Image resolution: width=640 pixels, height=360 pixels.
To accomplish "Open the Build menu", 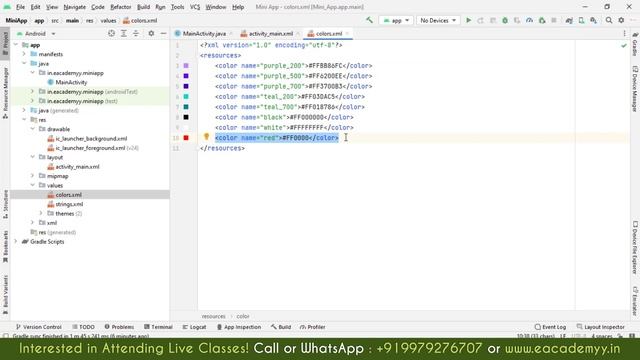I will [x=143, y=7].
